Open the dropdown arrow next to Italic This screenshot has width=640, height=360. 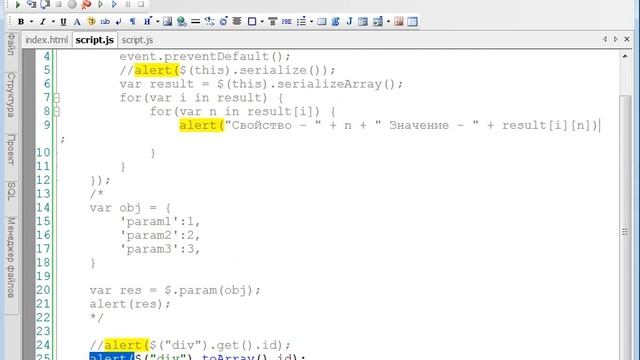click(x=53, y=22)
